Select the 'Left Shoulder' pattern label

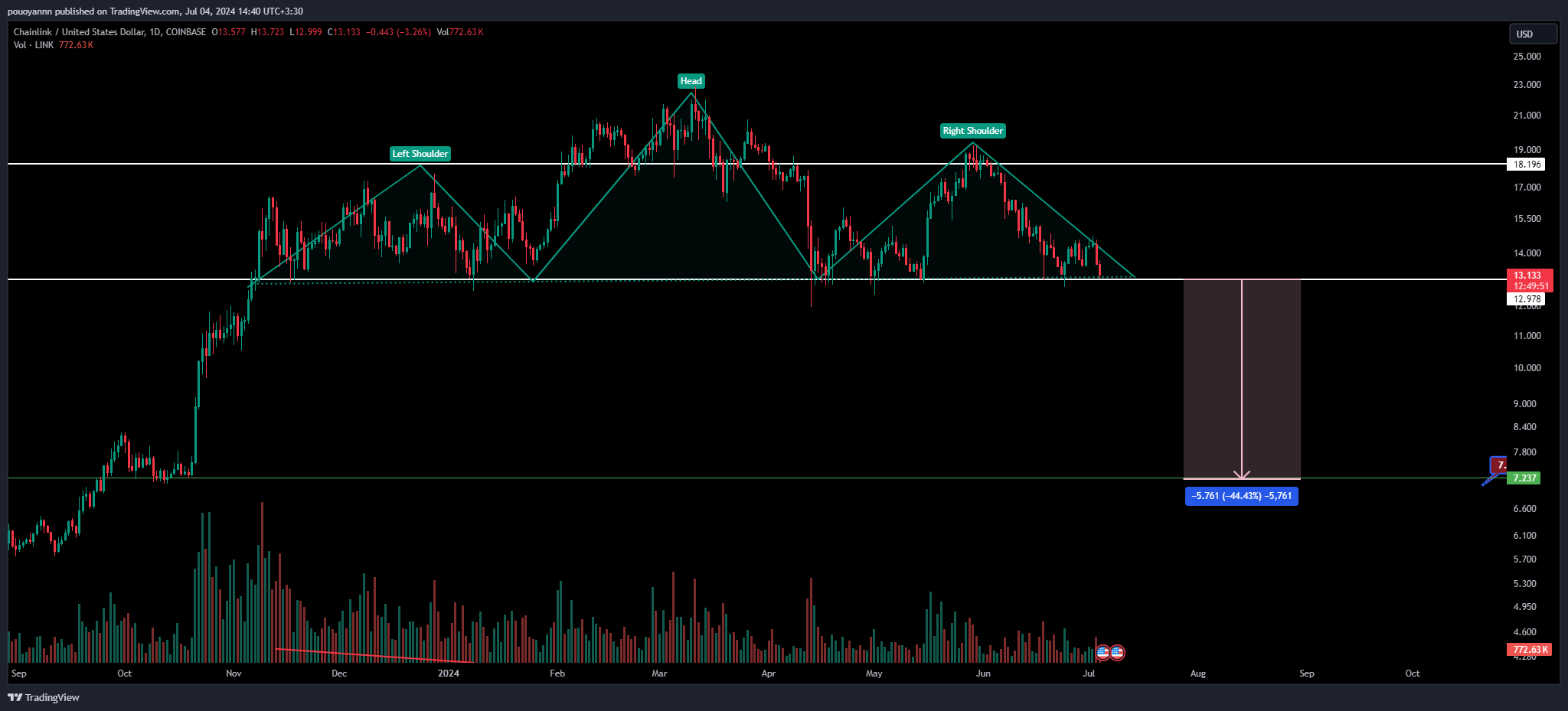pyautogui.click(x=420, y=154)
